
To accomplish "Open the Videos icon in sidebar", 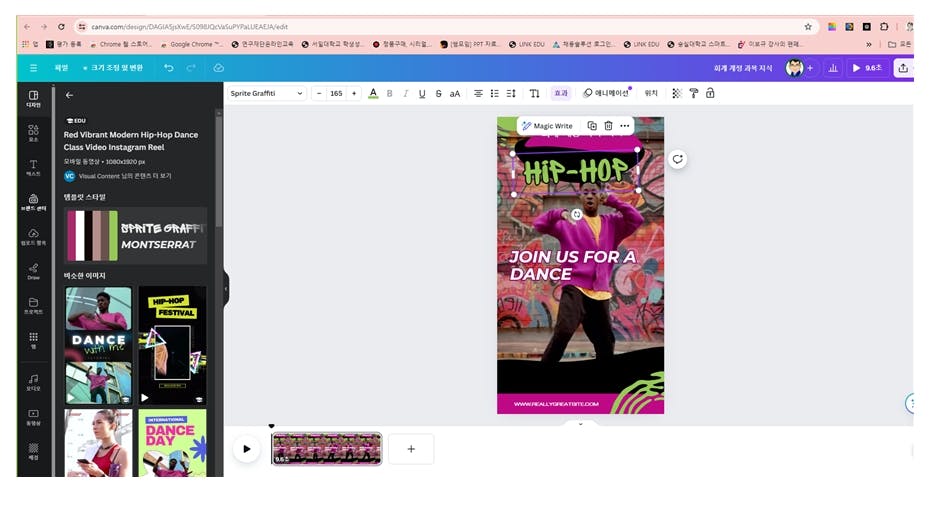I will tap(33, 416).
